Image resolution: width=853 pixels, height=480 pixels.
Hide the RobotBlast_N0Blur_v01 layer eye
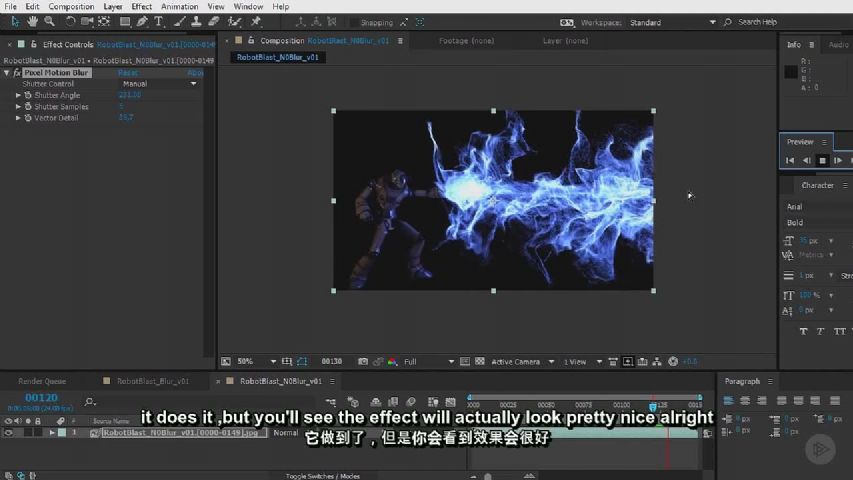(9, 433)
